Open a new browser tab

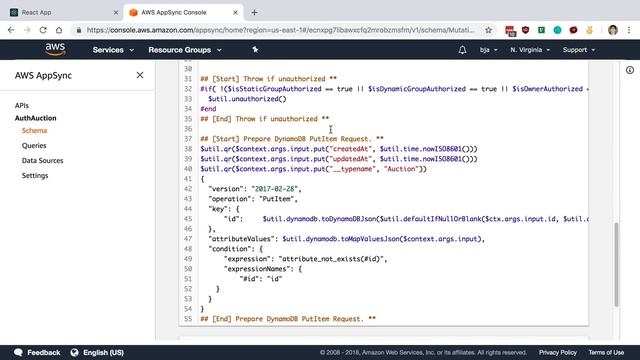tap(254, 13)
